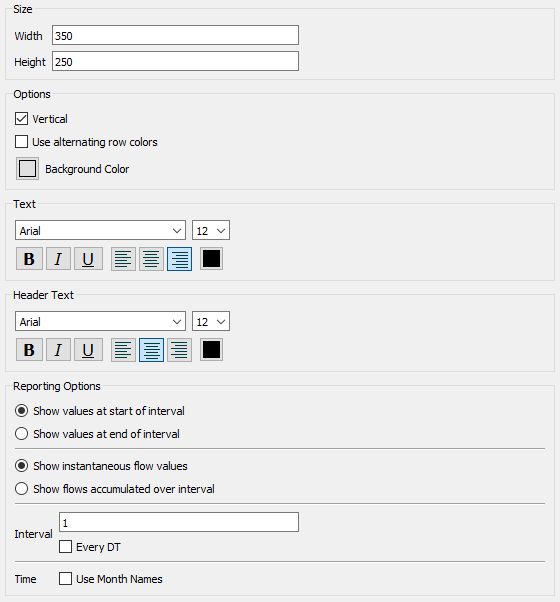Image resolution: width=560 pixels, height=602 pixels.
Task: Uncheck the Vertical checkbox
Action: pyautogui.click(x=21, y=119)
